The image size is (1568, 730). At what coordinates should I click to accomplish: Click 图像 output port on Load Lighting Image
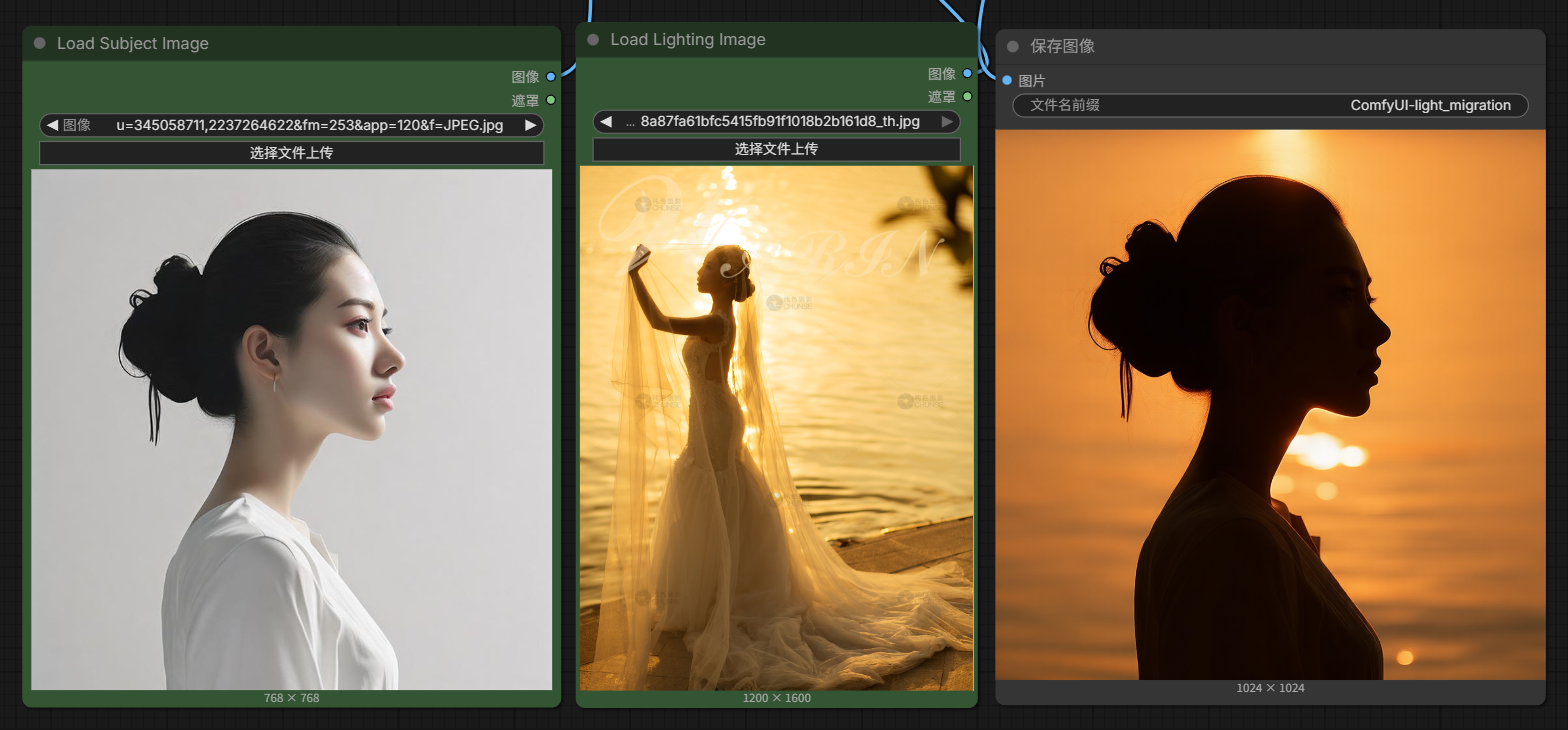(967, 73)
